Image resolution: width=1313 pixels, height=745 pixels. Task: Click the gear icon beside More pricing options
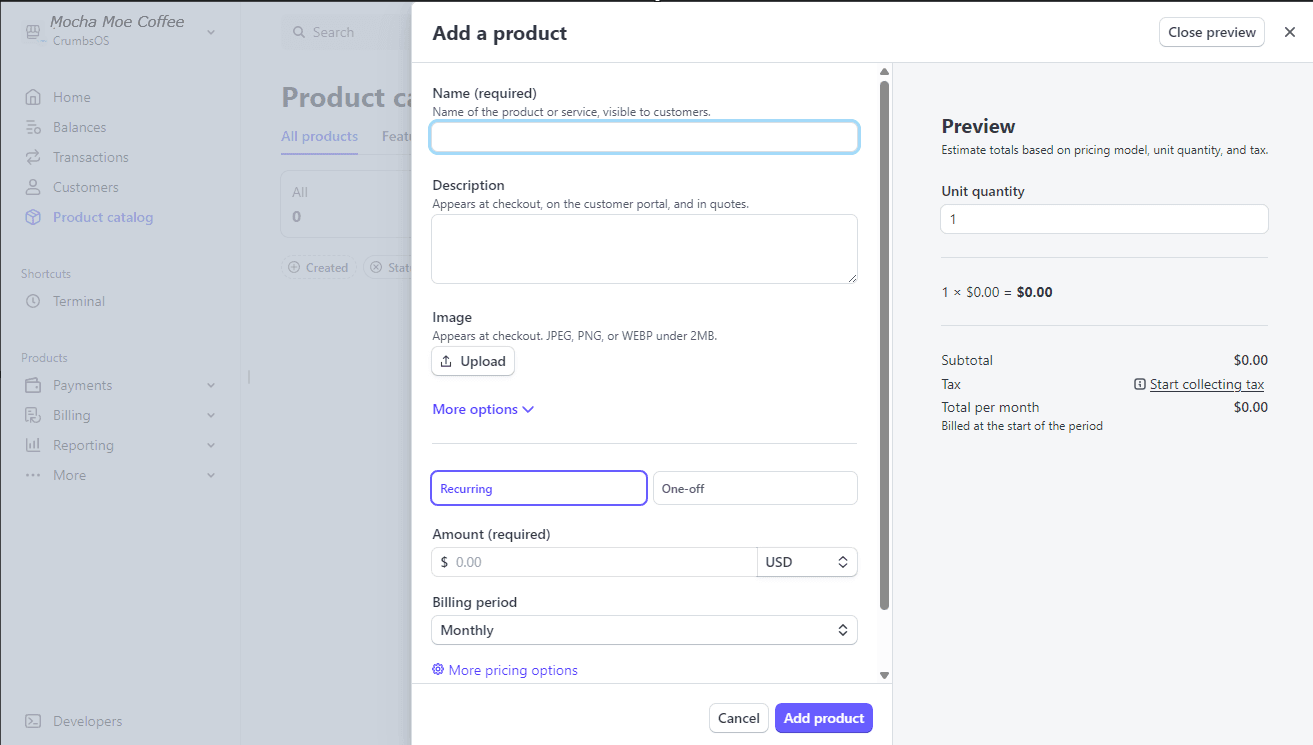[x=438, y=670]
